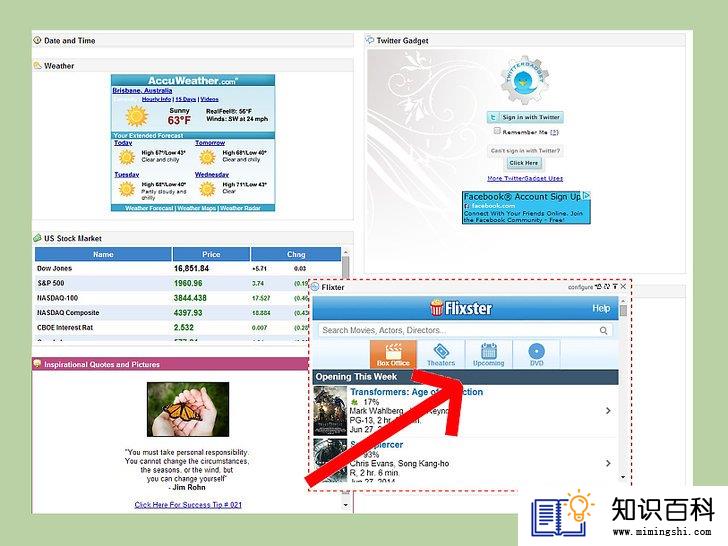
Task: Click the share icon in Flixter gadget header
Action: coord(599,287)
